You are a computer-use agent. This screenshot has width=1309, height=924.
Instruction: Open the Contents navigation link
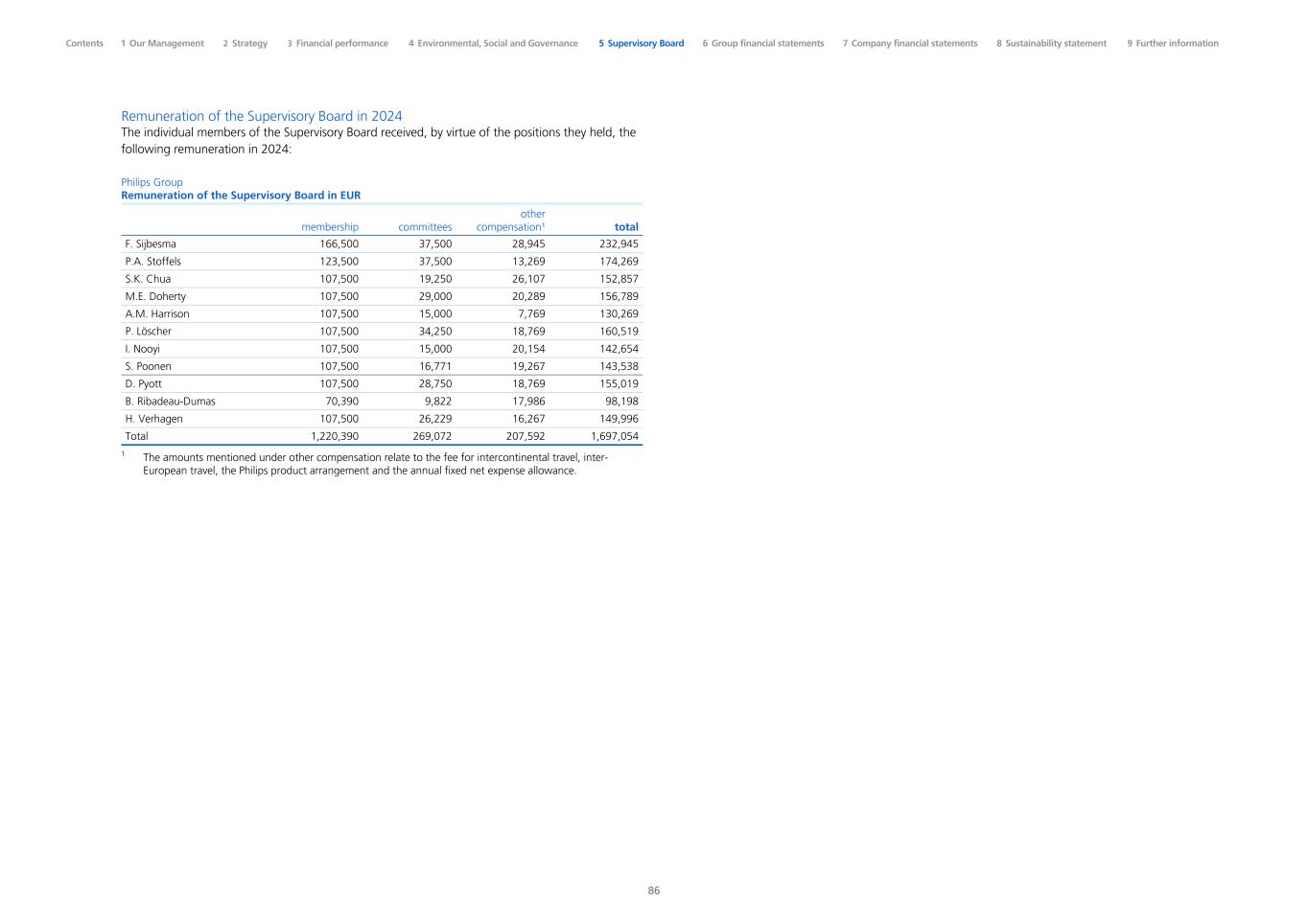[x=84, y=43]
